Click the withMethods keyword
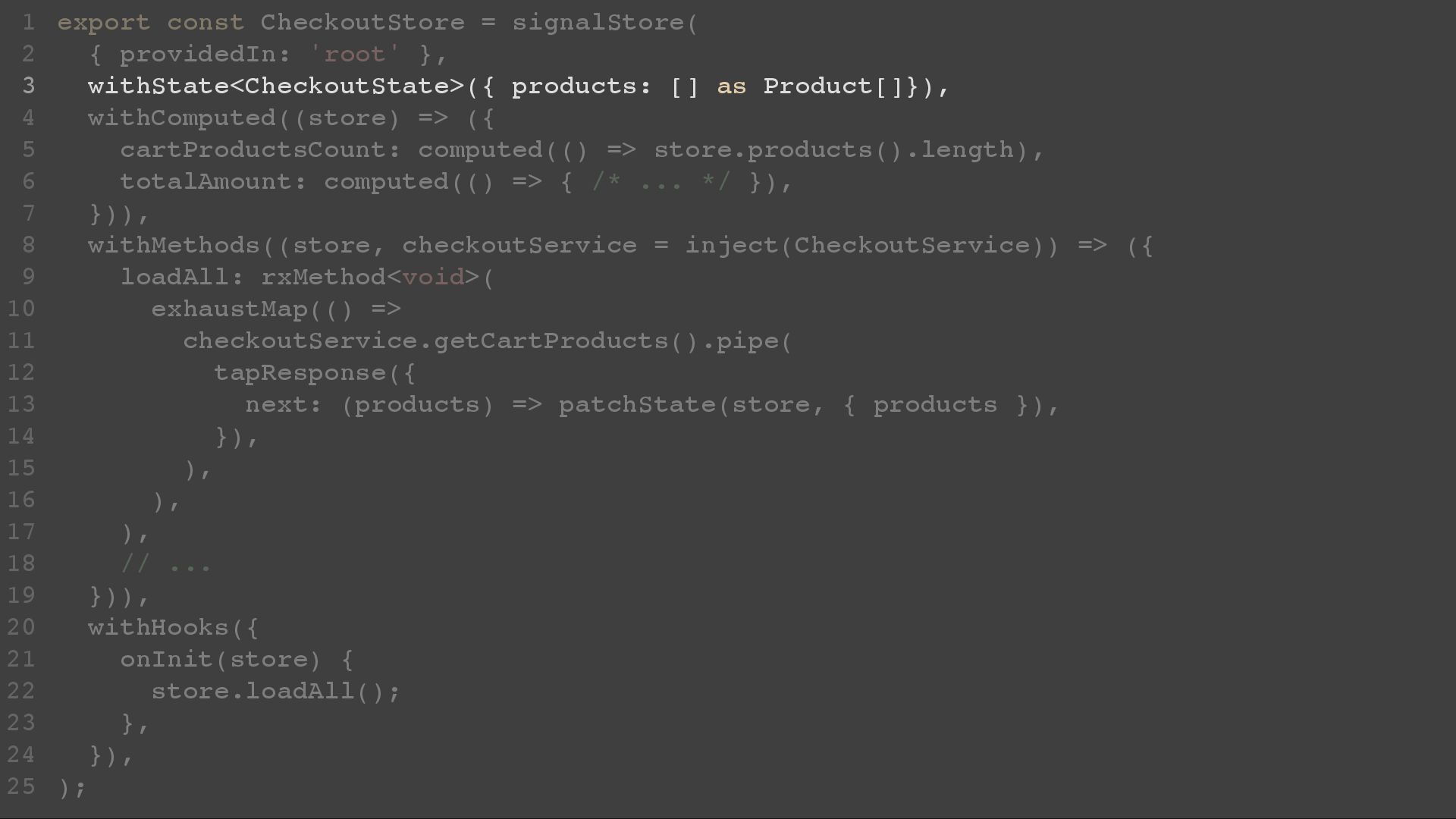 coord(174,246)
